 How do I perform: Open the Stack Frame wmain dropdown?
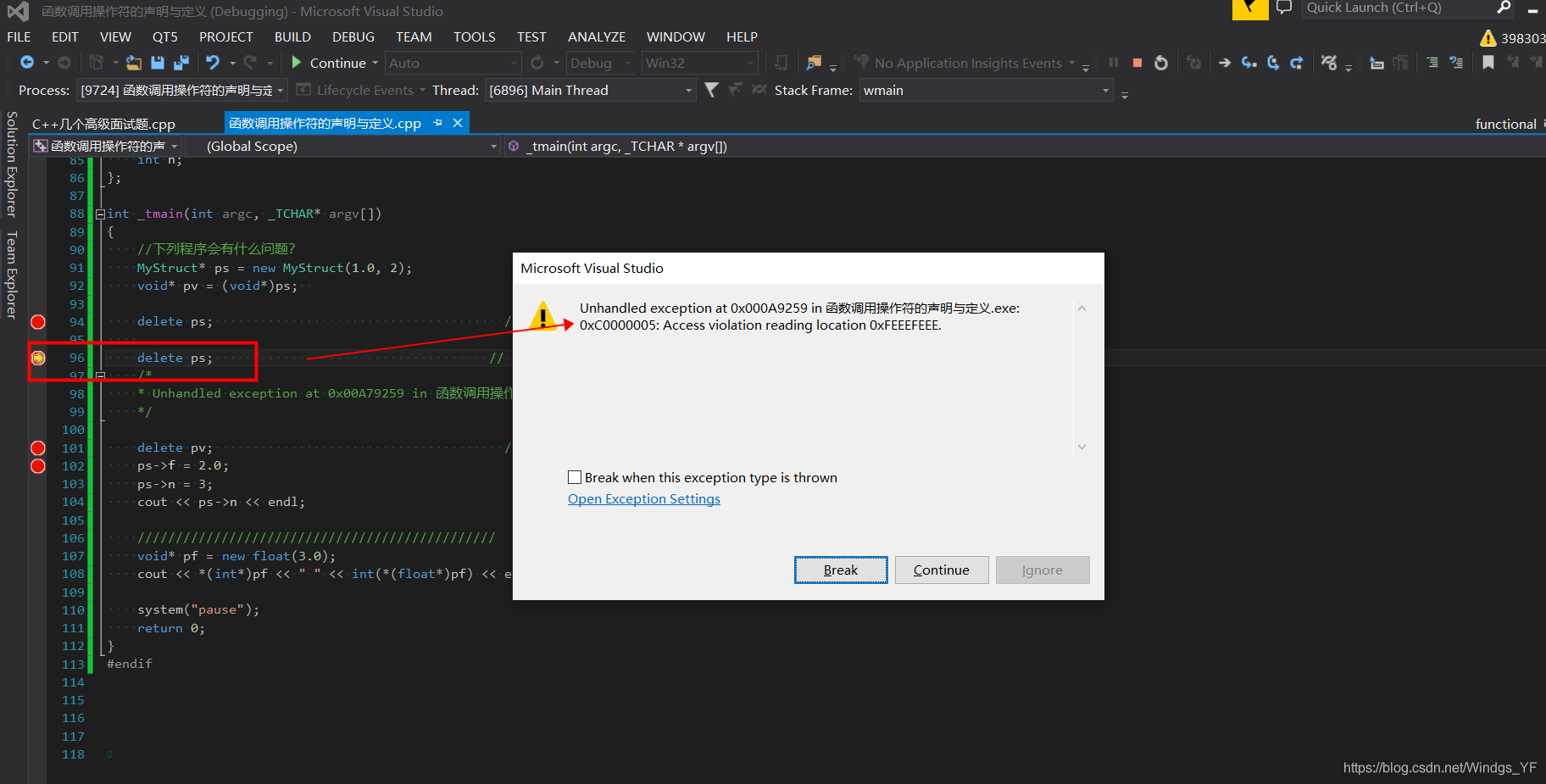[986, 90]
